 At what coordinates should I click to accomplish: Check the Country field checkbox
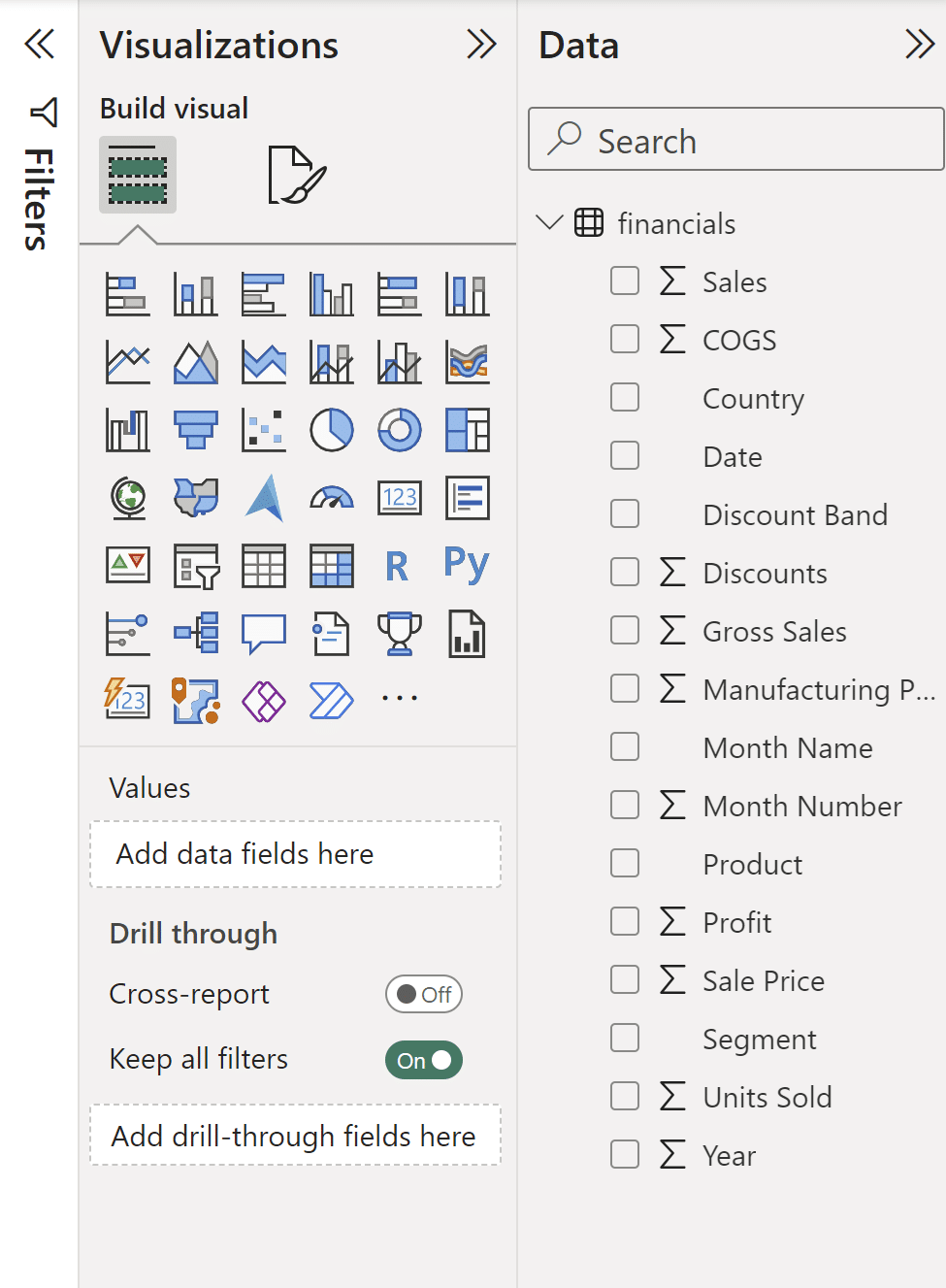(x=625, y=397)
